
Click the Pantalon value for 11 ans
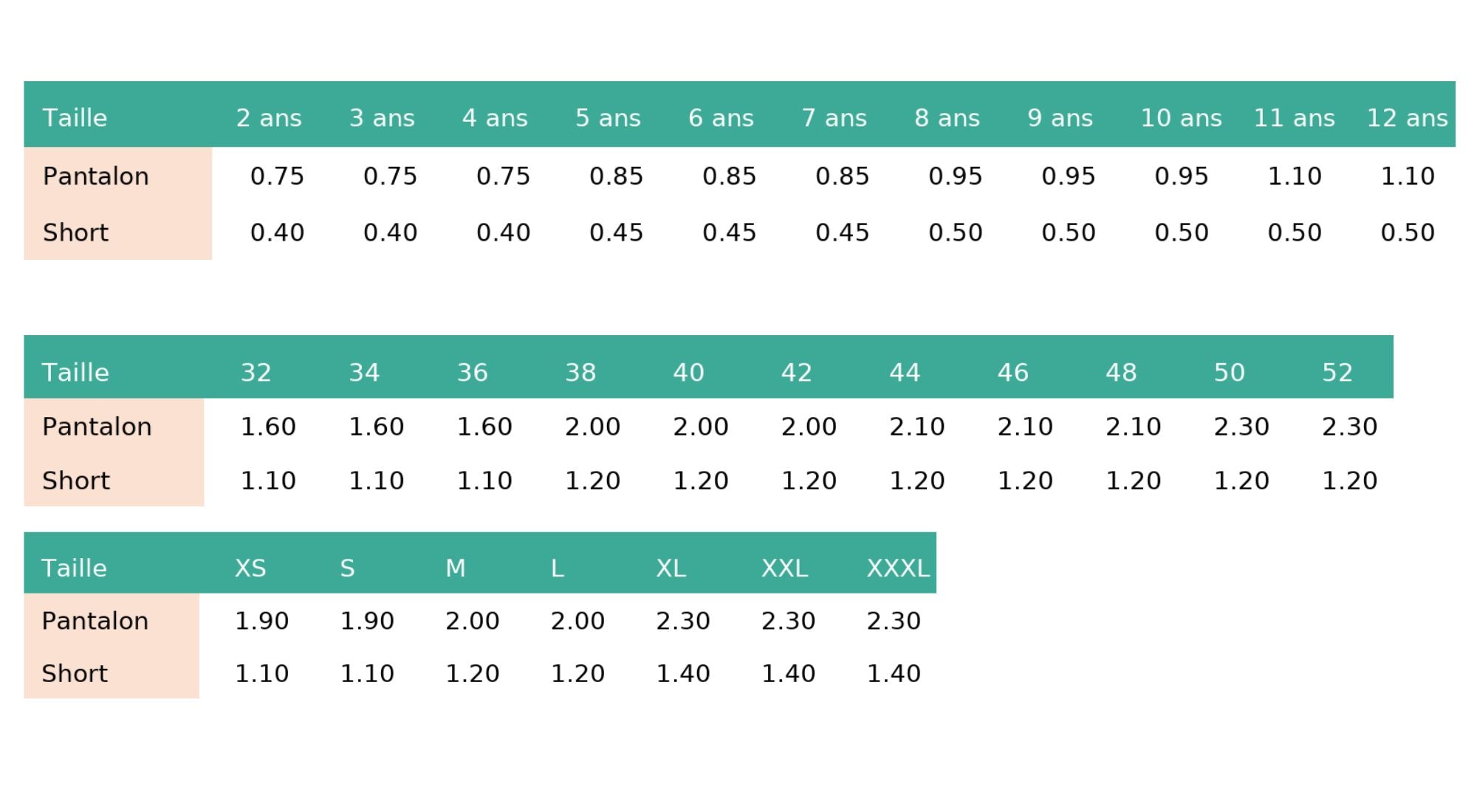point(1294,176)
